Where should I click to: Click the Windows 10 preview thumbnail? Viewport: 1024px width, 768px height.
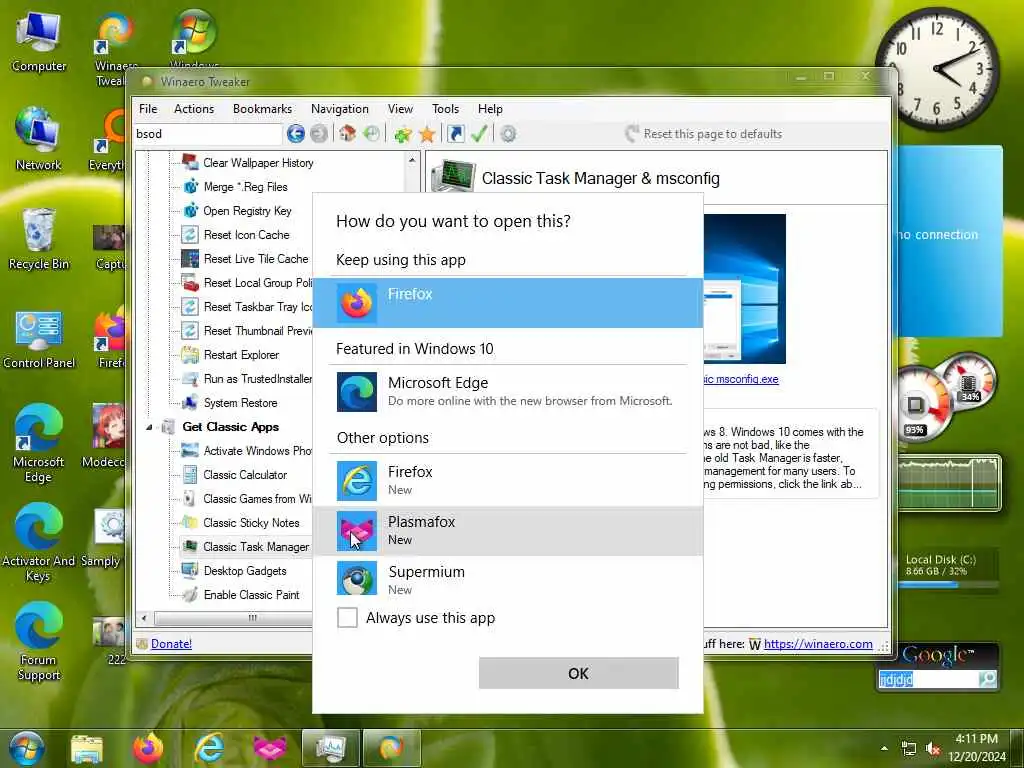744,289
